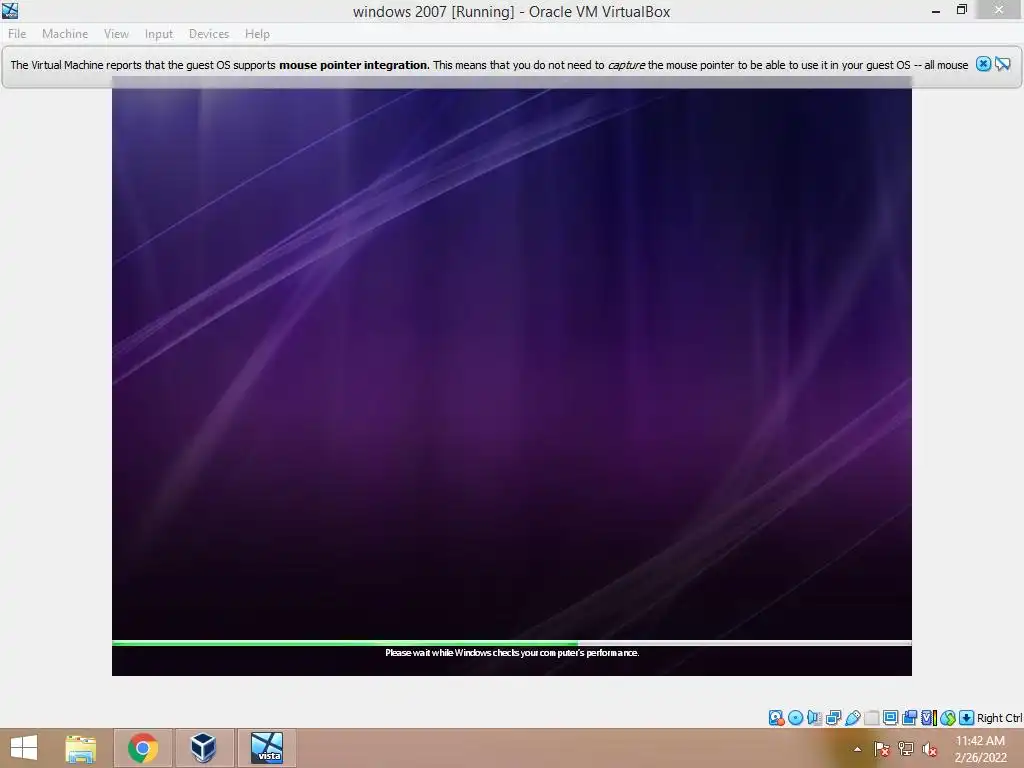
Task: Click the network adapter status icon
Action: 833,718
